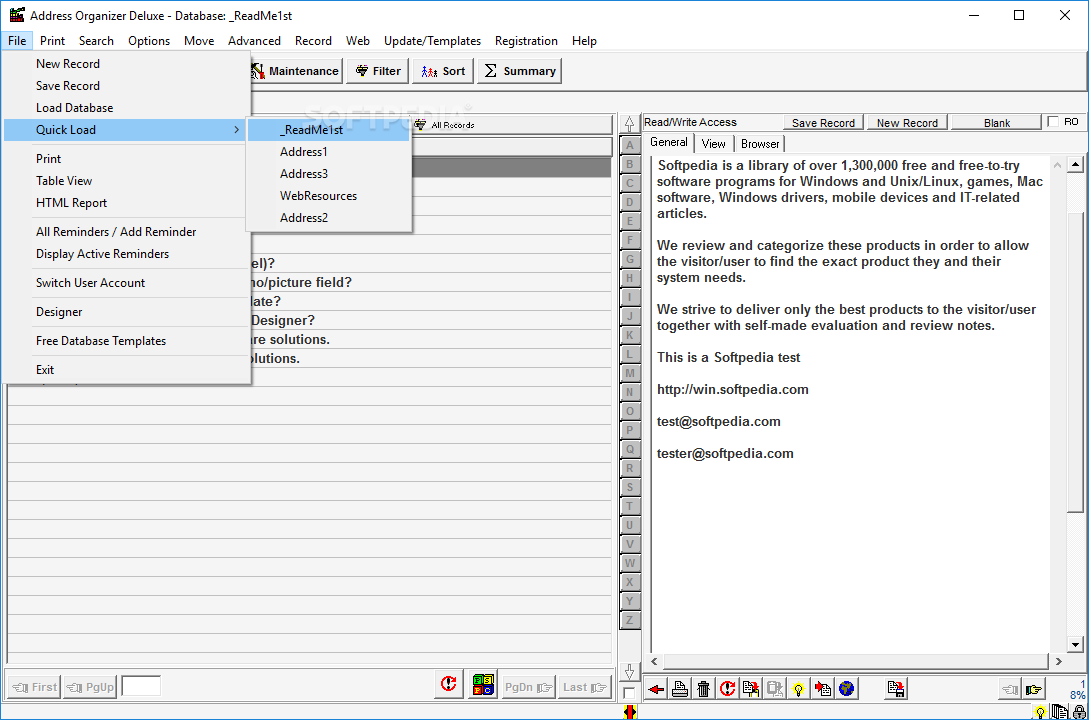Click the PgDn navigation button

(x=528, y=687)
